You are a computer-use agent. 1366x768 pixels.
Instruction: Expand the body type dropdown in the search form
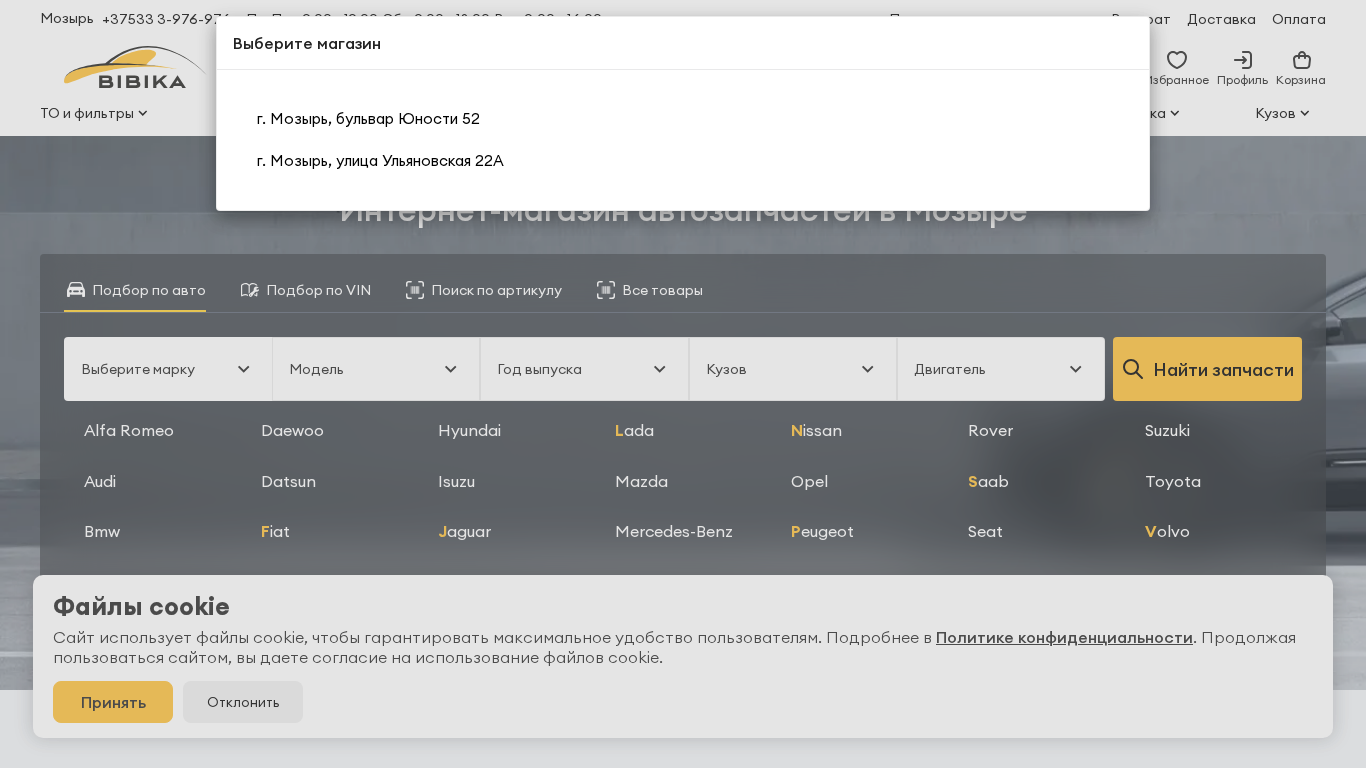[x=792, y=369]
